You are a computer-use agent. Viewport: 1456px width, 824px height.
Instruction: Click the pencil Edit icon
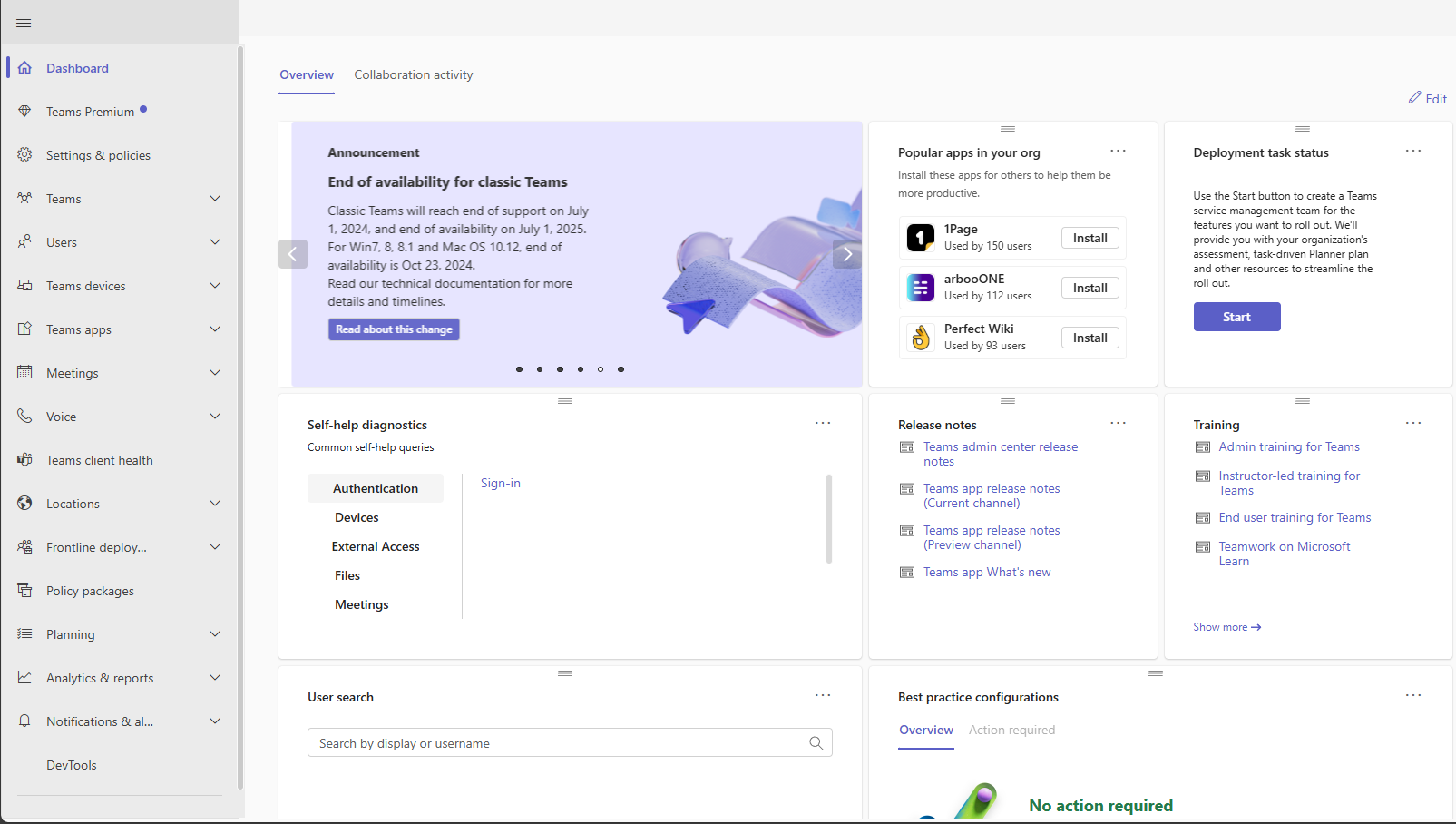click(x=1414, y=98)
